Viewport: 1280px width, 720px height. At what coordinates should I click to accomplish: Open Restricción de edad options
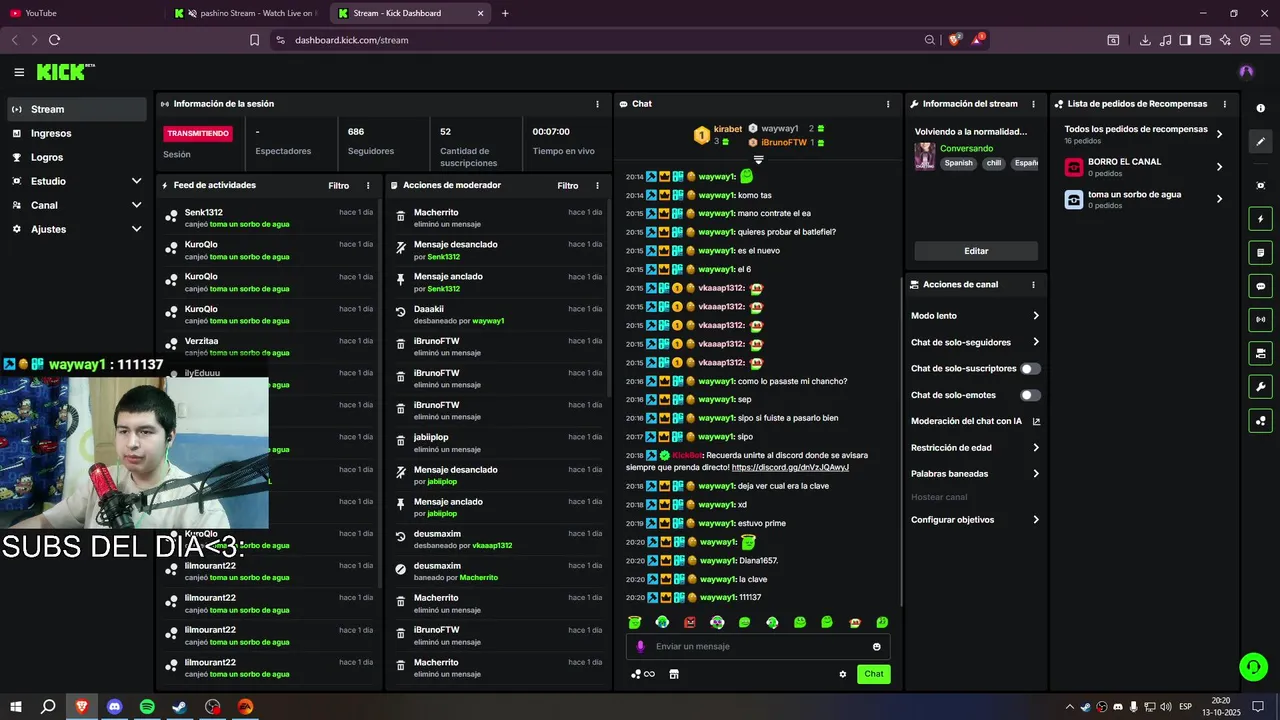tap(975, 448)
